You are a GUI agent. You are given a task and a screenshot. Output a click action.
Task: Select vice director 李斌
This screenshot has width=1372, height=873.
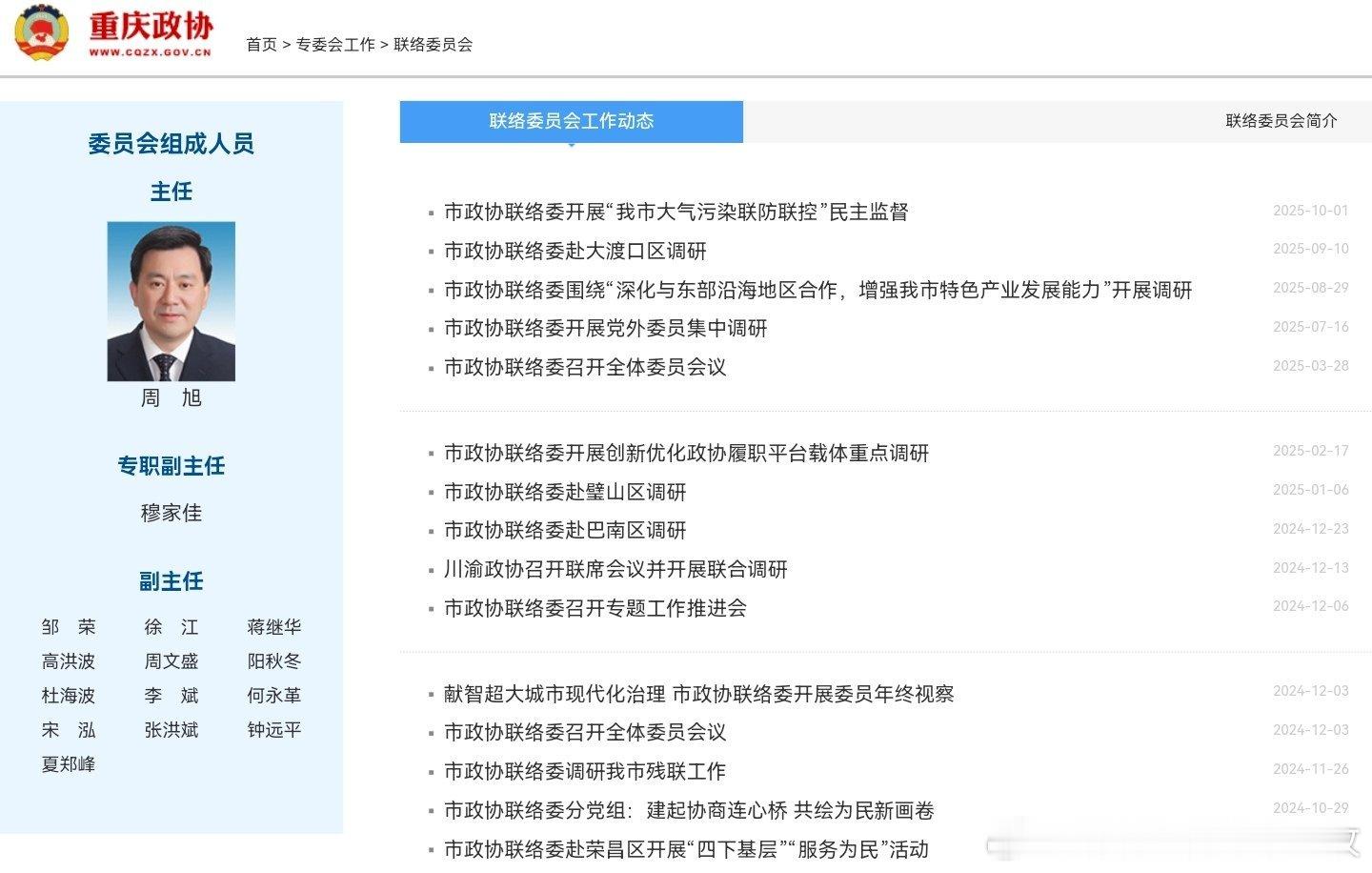coord(171,696)
